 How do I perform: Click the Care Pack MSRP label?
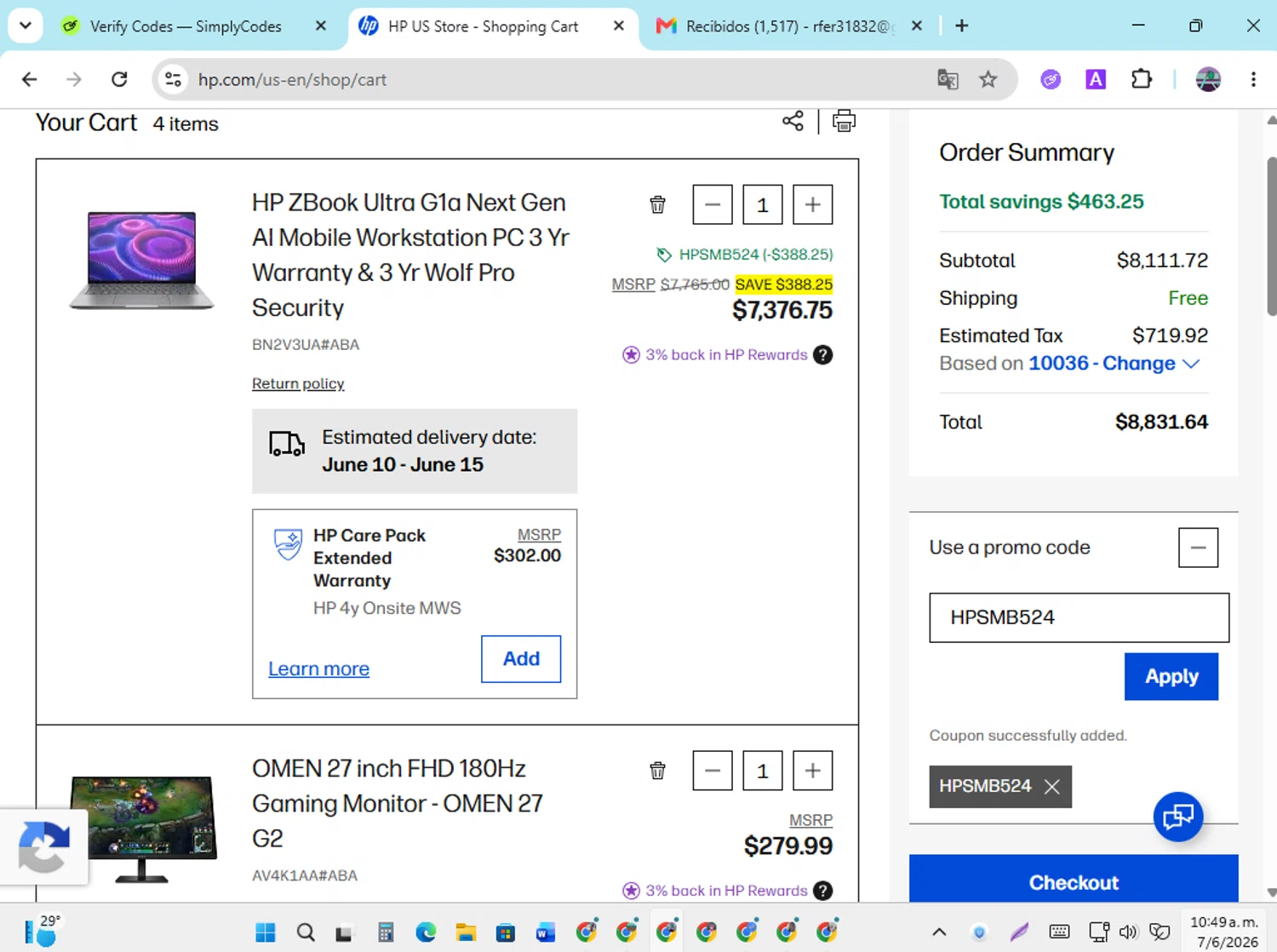(x=539, y=535)
